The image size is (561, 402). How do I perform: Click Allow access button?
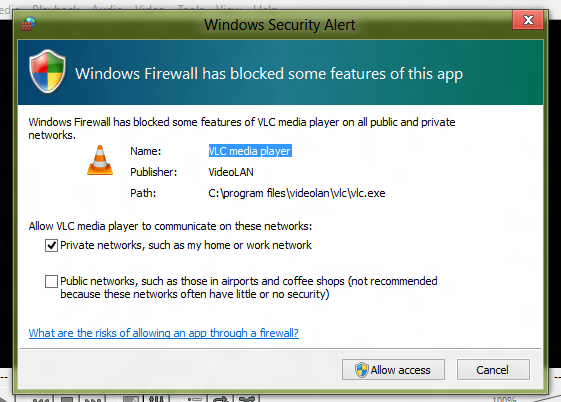tap(393, 370)
